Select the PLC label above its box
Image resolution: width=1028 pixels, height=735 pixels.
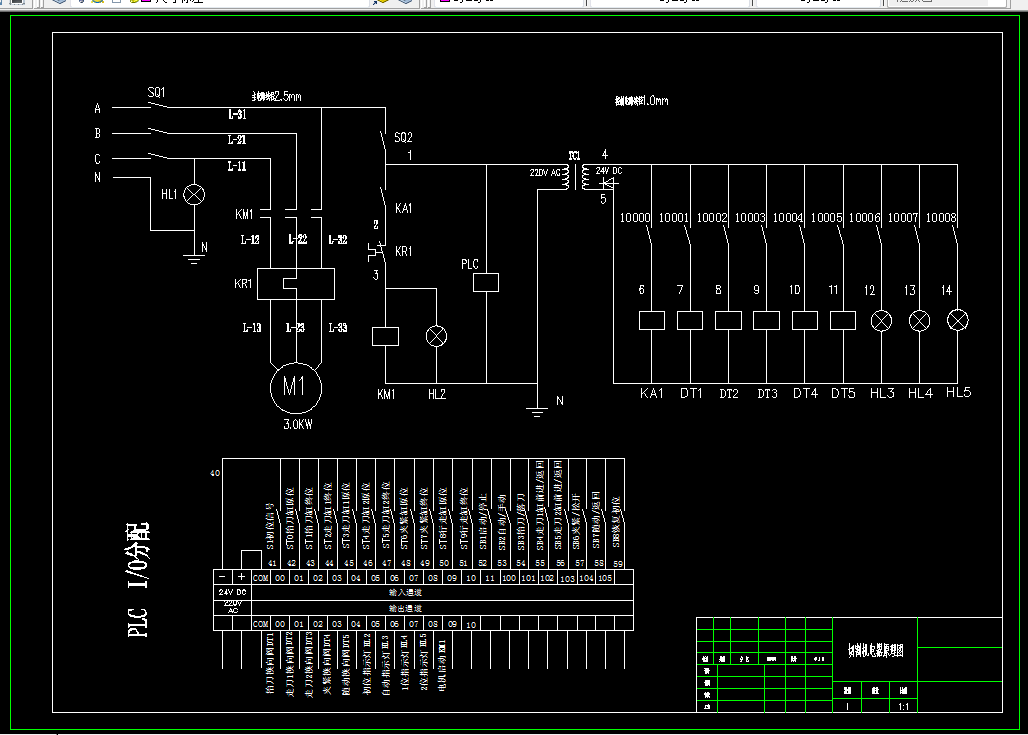click(469, 264)
